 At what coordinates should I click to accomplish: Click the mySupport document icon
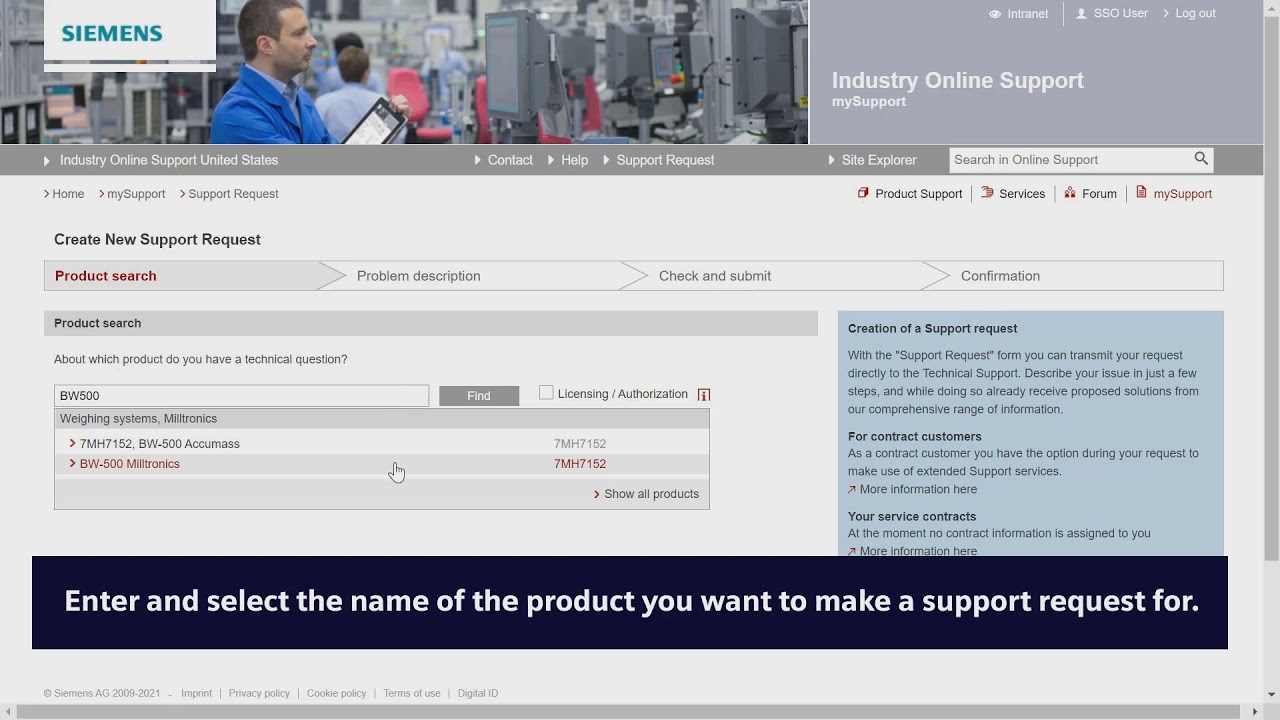(1141, 193)
